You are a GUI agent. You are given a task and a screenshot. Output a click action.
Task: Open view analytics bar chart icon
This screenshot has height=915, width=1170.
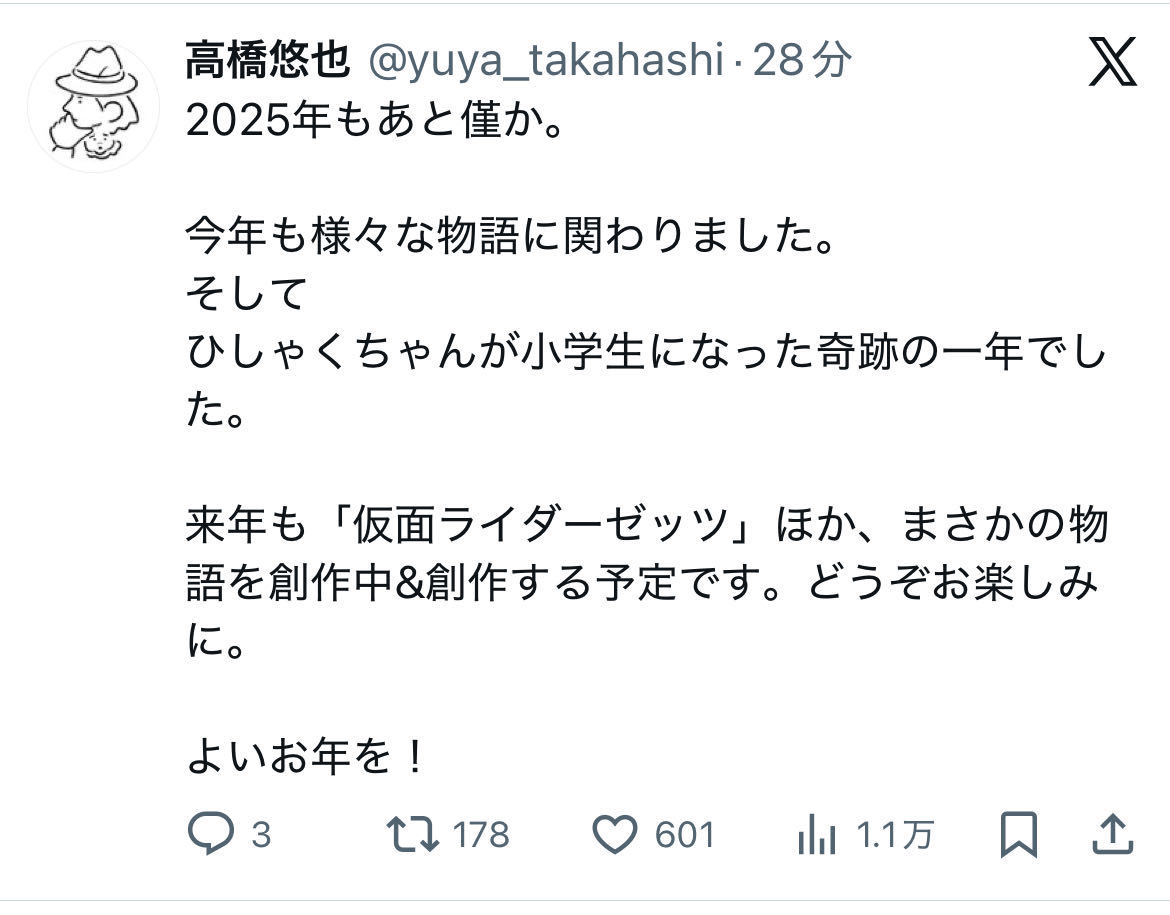click(x=817, y=834)
